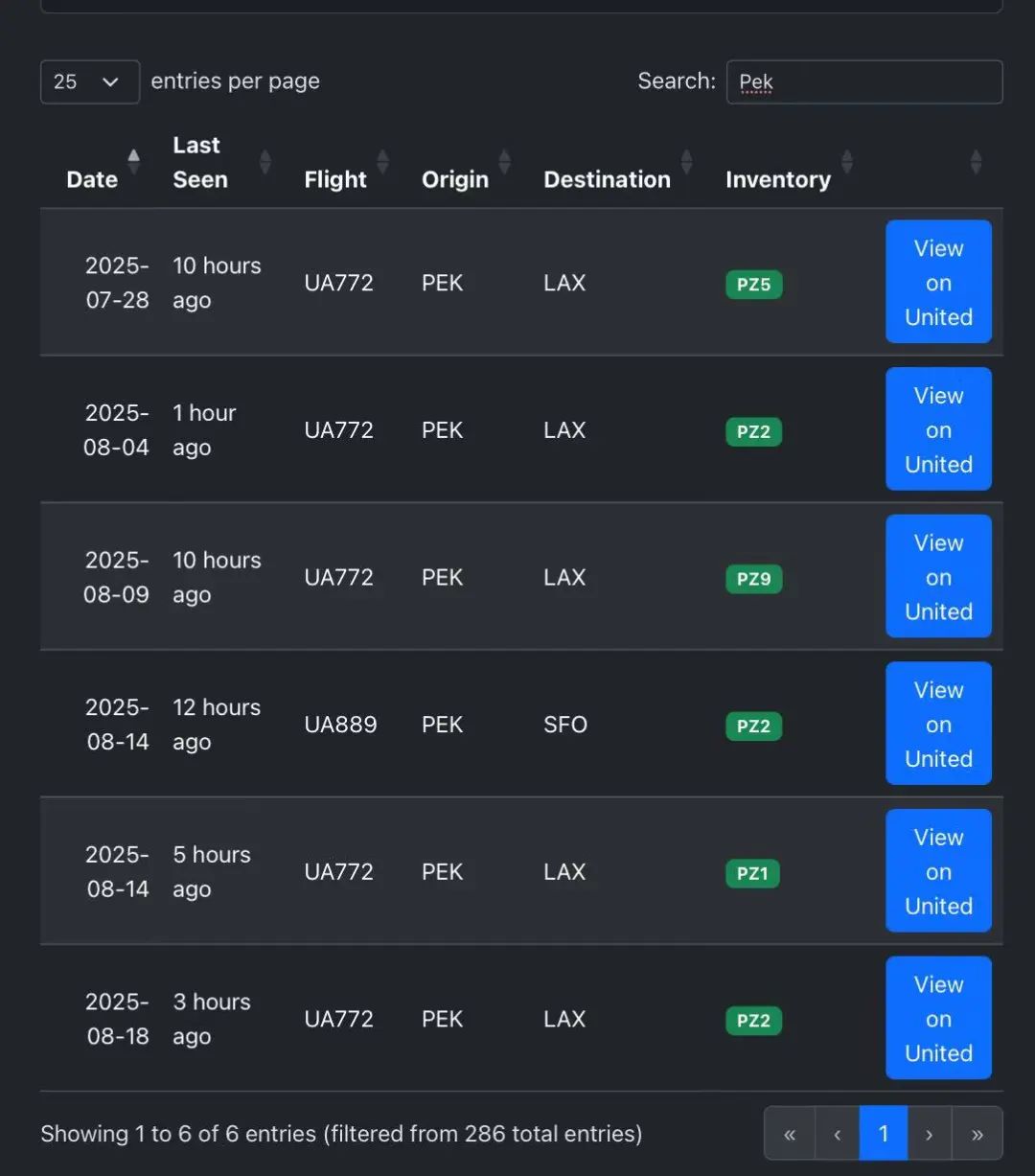1035x1176 pixels.
Task: Sort by Destination column arrows
Action: point(686,162)
